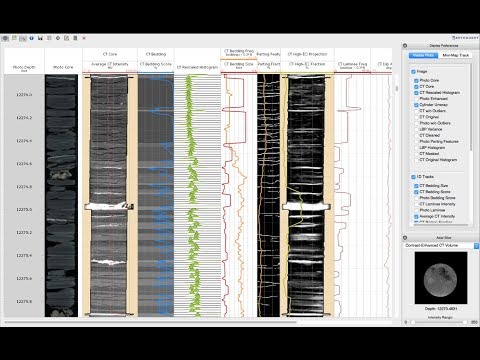Click the Display Preferences vertical scrollbar
The height and width of the screenshot is (360, 480).
(471, 107)
